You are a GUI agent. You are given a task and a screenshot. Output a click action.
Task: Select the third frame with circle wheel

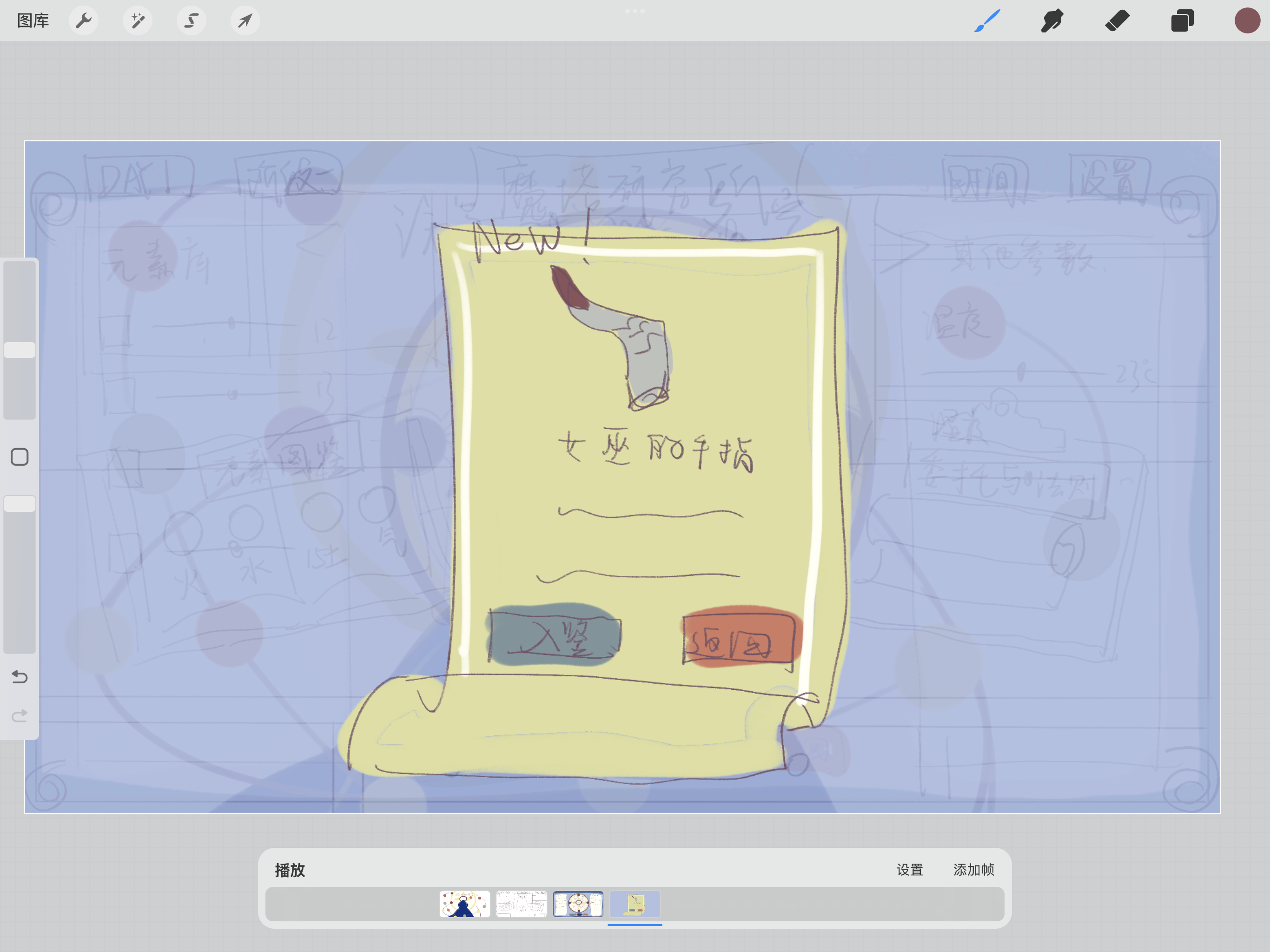pyautogui.click(x=578, y=904)
